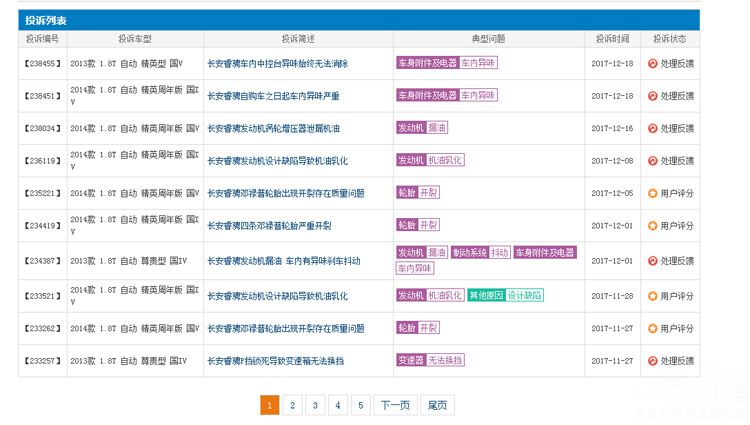Screen dimensions: 750x425
Task: Click 开裂 tag in row 234419
Action: click(x=429, y=225)
